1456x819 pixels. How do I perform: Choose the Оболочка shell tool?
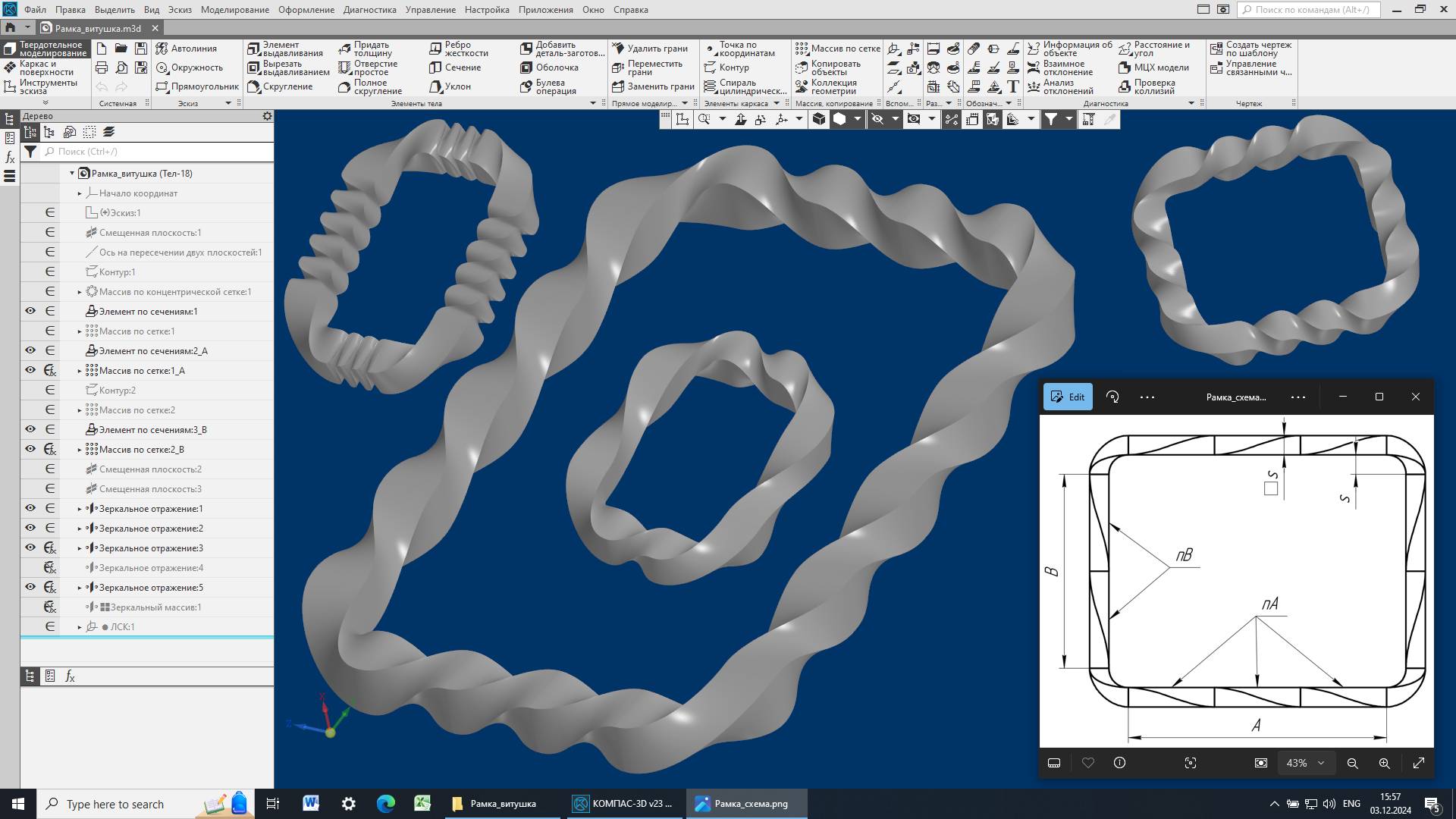(549, 67)
